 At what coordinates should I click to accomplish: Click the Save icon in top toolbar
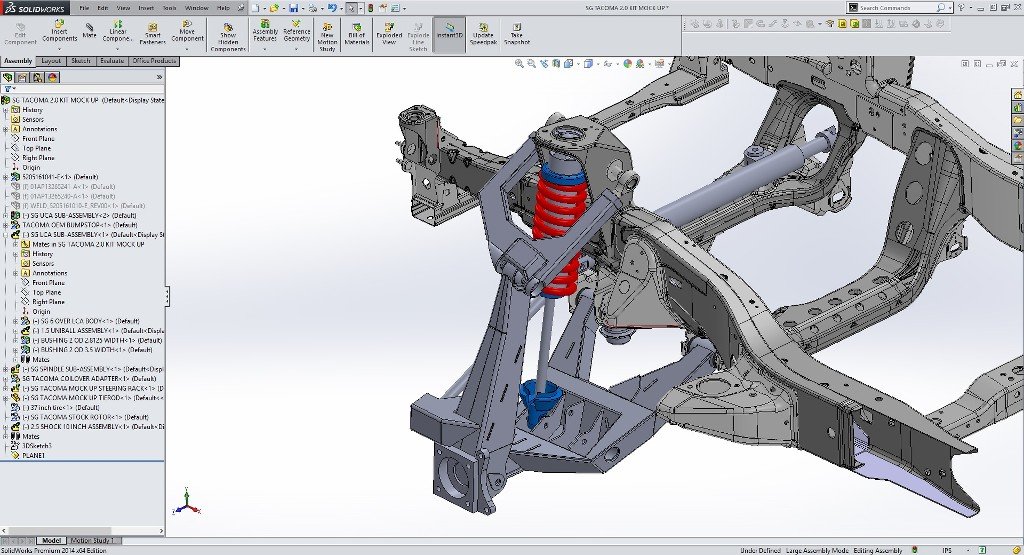[x=293, y=8]
